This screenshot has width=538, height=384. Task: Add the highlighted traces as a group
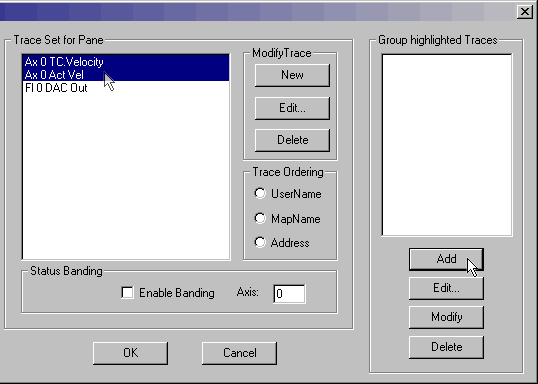(446, 259)
